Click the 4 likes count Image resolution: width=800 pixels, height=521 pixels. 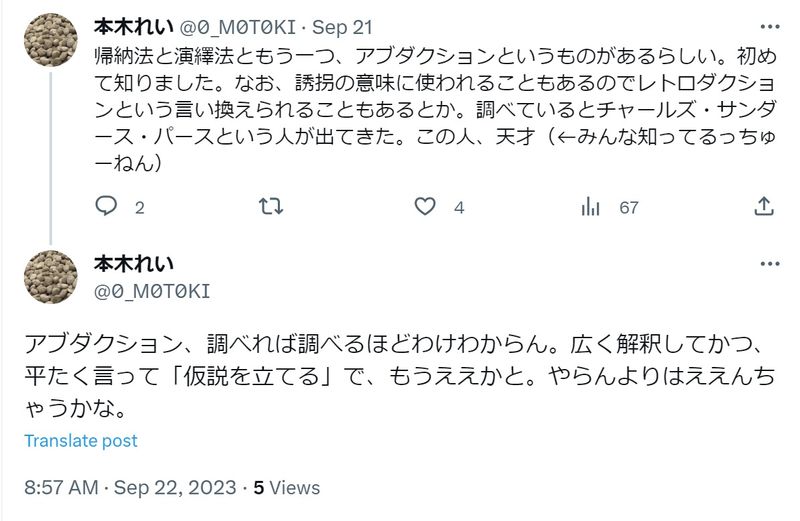point(459,207)
